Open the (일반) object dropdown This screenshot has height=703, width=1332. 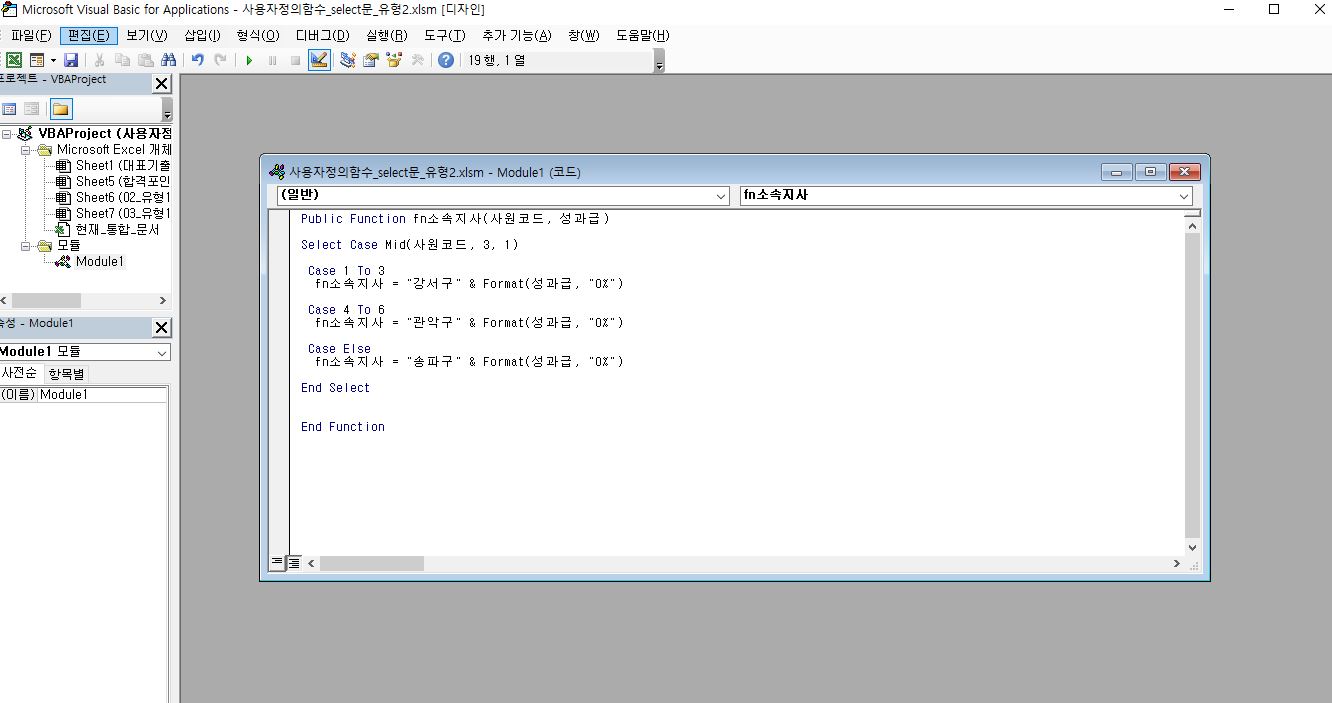point(721,196)
